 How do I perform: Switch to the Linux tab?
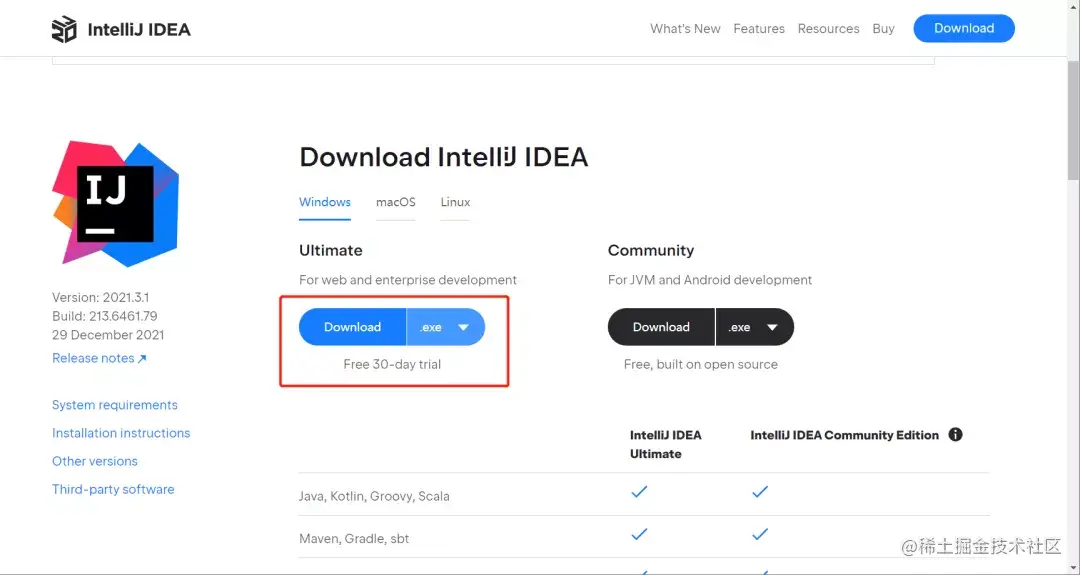click(455, 202)
